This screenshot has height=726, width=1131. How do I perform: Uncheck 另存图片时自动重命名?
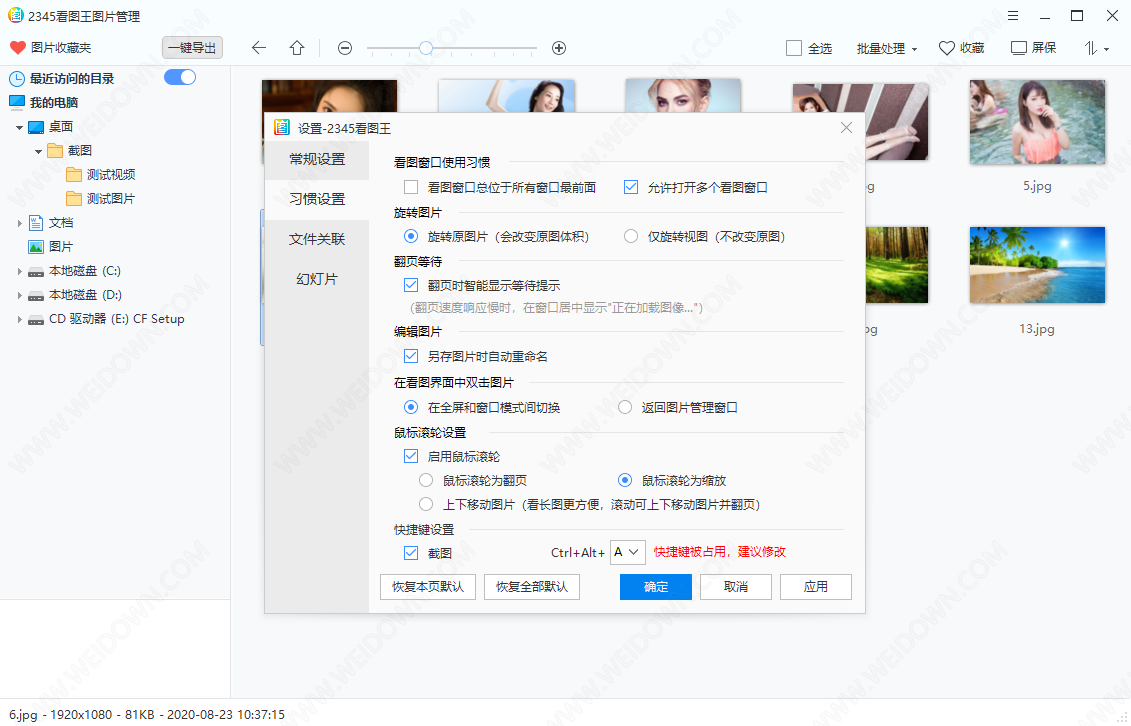411,356
